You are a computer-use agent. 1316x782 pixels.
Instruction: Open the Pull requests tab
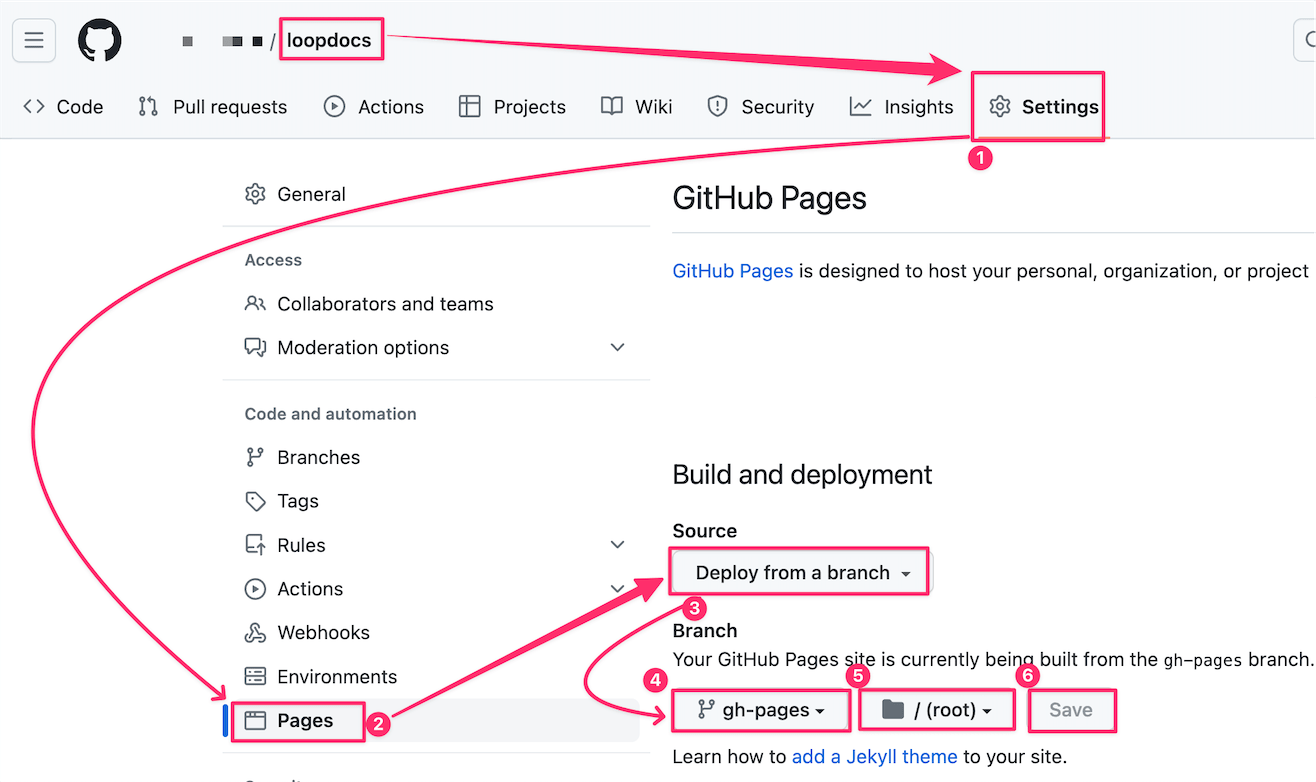pyautogui.click(x=212, y=107)
